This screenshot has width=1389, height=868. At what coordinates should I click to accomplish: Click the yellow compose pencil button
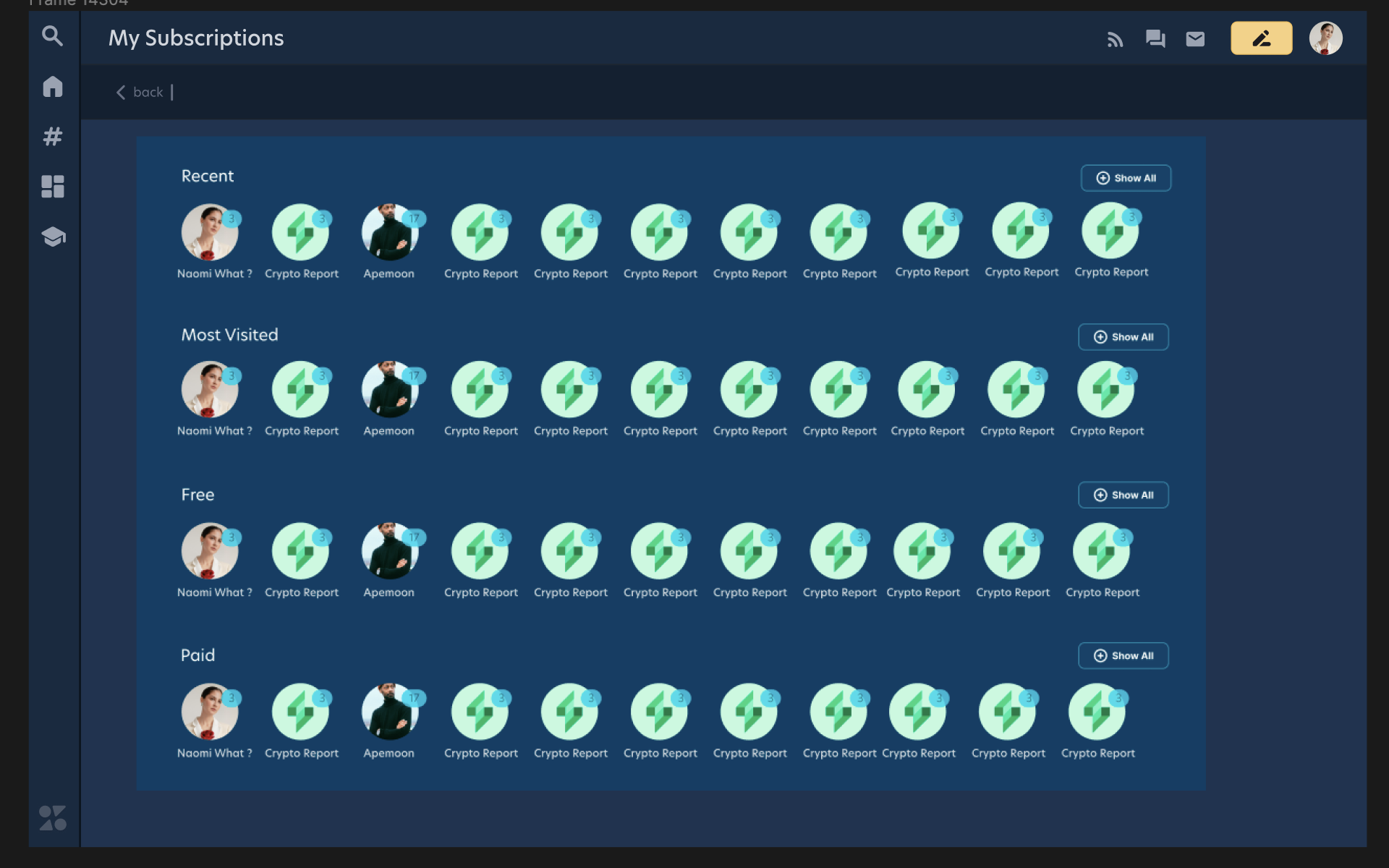click(1261, 38)
